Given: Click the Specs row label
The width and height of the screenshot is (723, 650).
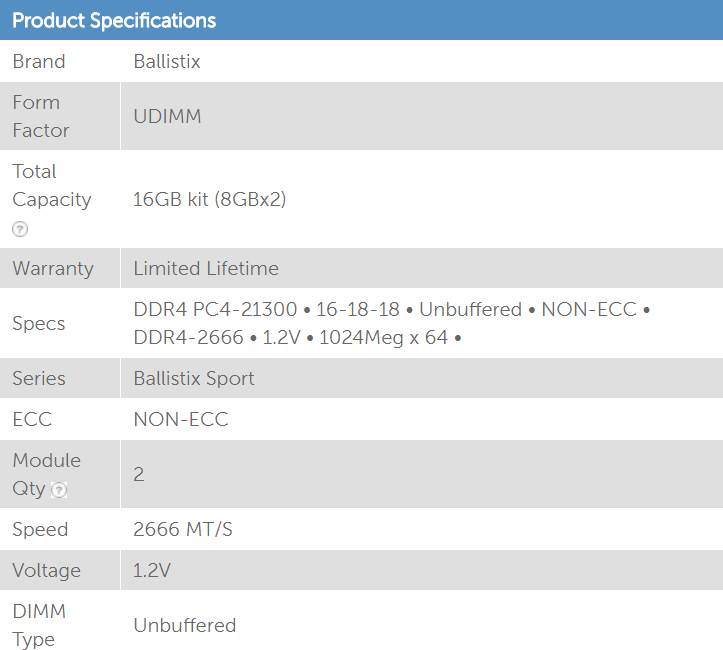Looking at the screenshot, I should (39, 324).
